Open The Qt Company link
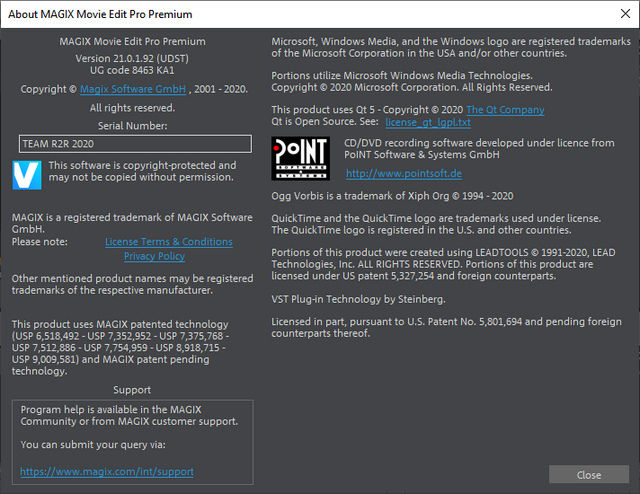 [505, 110]
